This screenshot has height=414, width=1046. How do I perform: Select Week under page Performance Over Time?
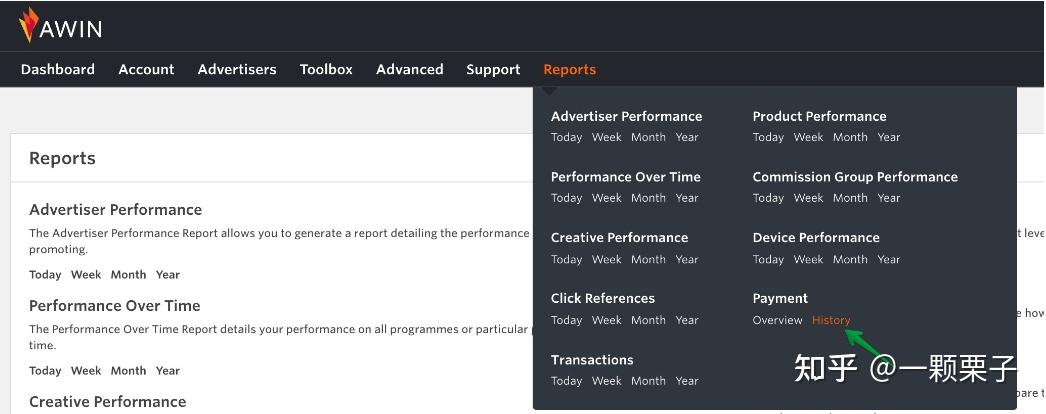click(86, 371)
